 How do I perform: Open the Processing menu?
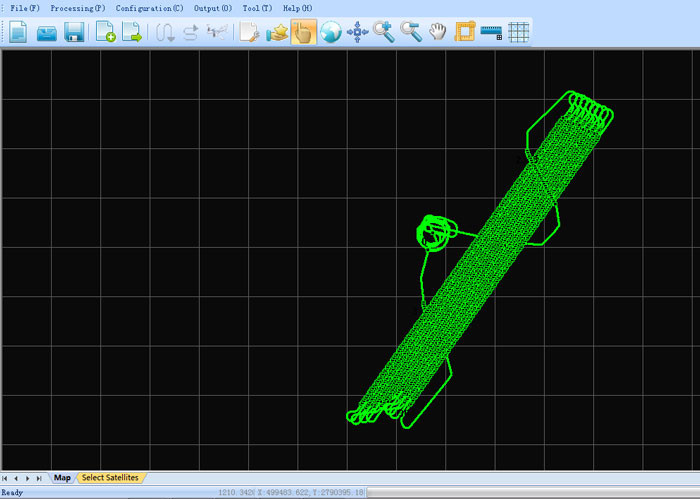click(77, 8)
